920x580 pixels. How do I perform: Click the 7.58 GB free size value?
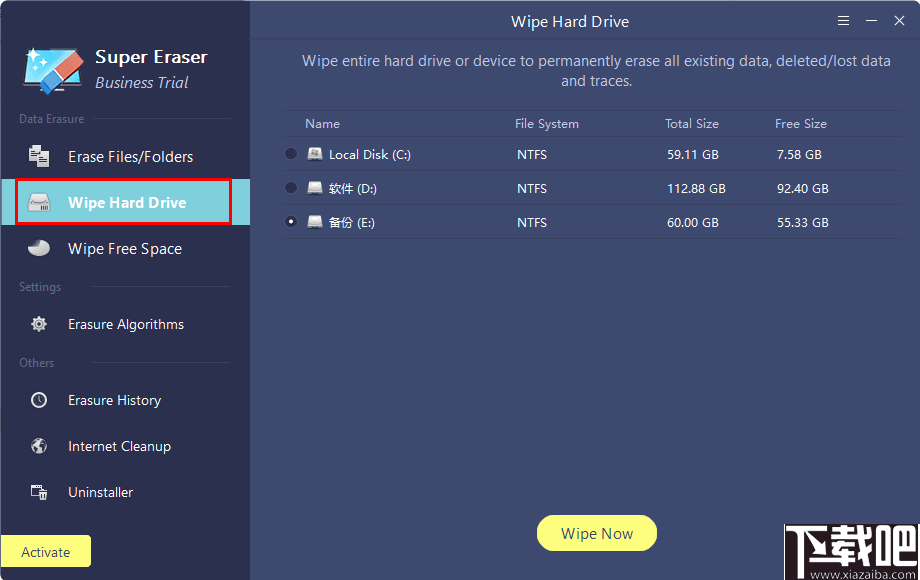[799, 155]
